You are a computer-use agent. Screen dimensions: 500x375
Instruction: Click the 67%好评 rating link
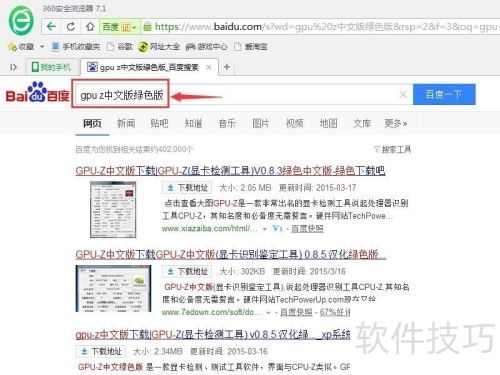click(335, 312)
